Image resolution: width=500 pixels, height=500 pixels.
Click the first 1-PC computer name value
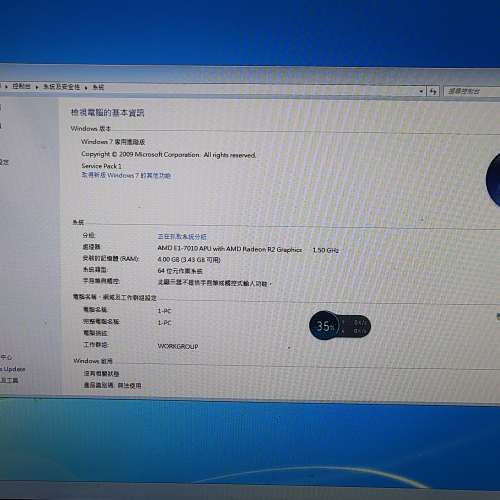[x=164, y=311]
